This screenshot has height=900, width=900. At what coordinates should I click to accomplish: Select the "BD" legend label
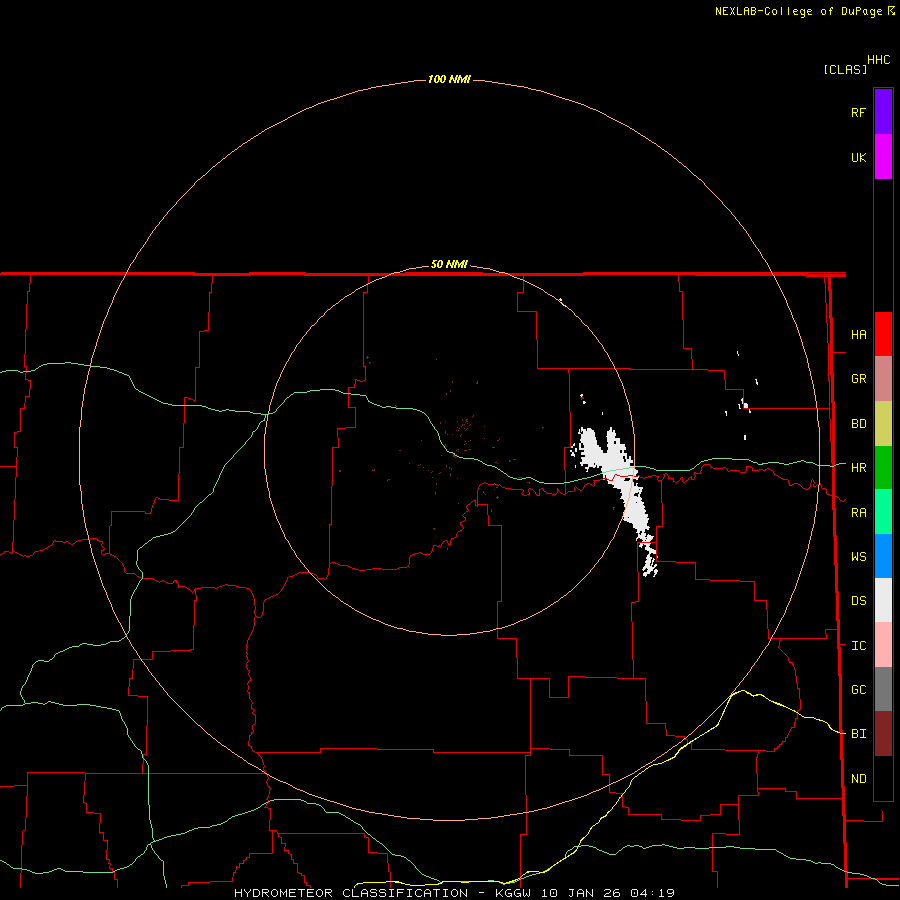pos(858,424)
